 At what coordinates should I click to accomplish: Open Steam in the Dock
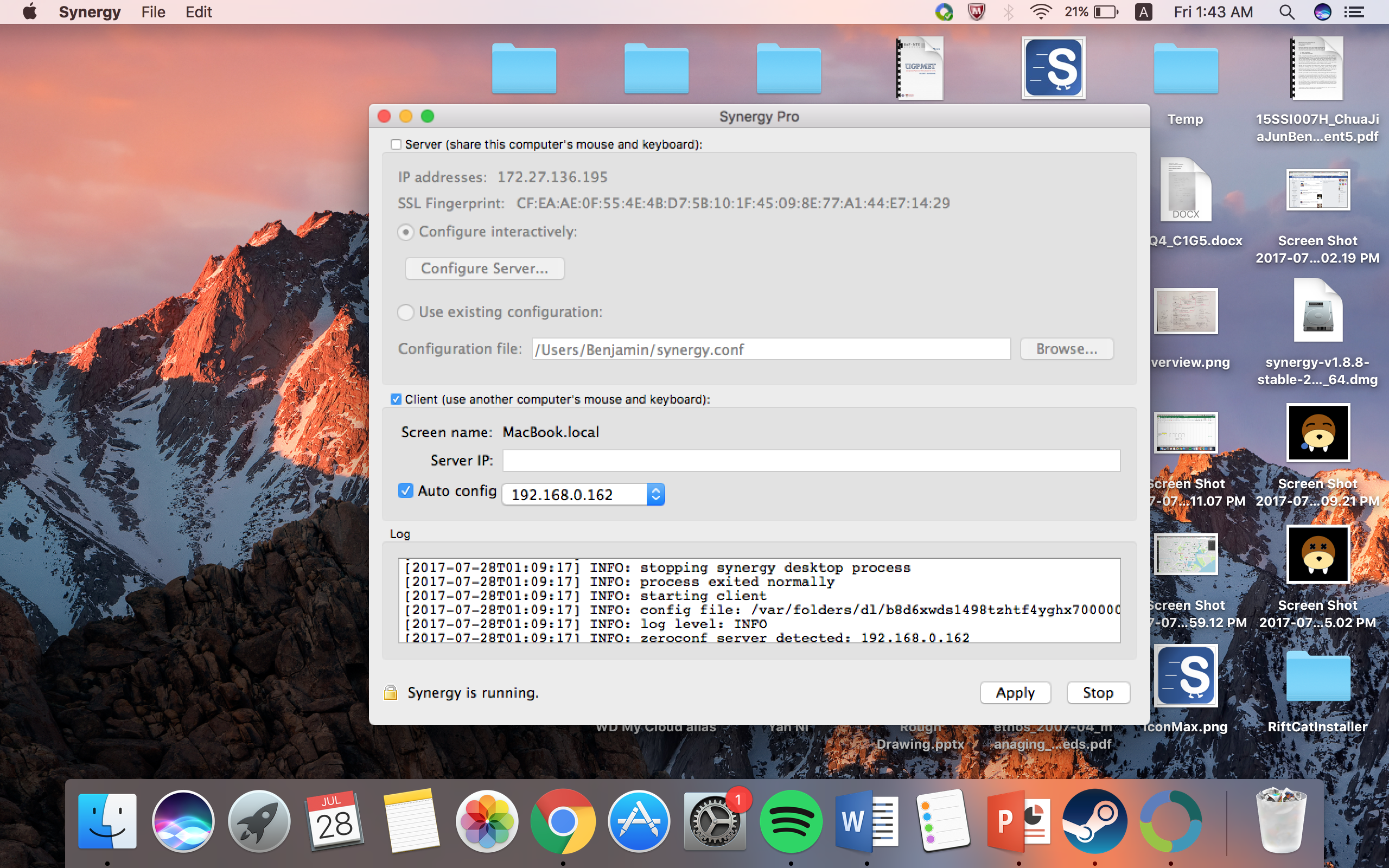(1094, 821)
